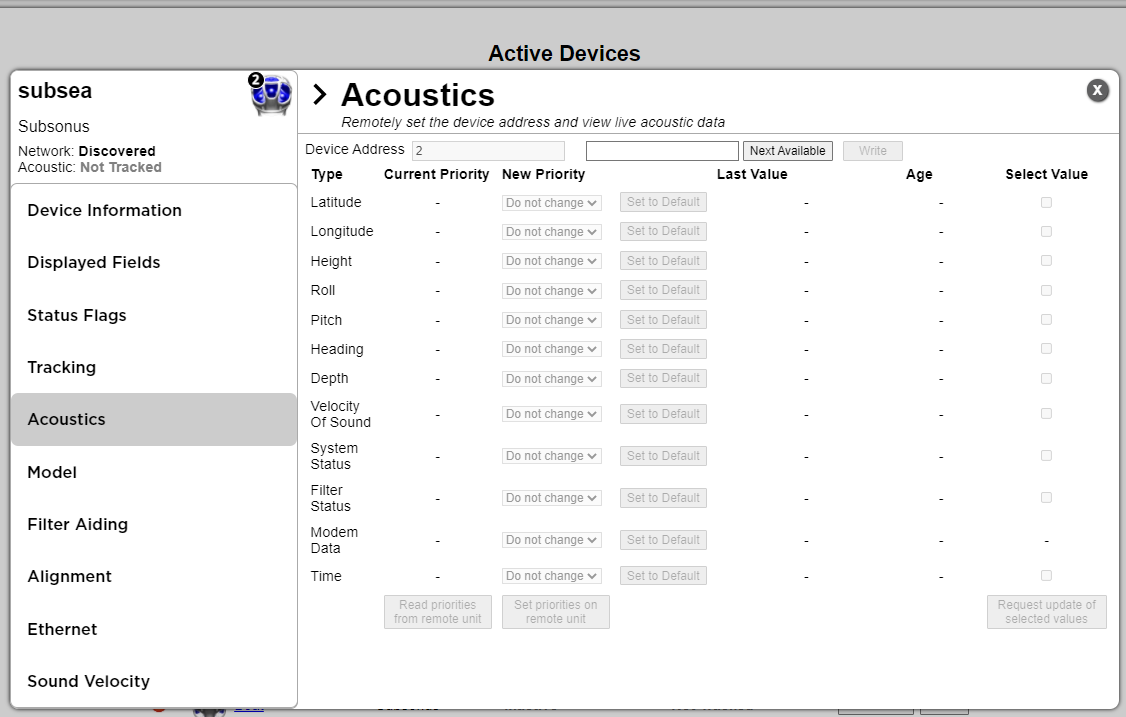Set System Status priority to default

664,456
